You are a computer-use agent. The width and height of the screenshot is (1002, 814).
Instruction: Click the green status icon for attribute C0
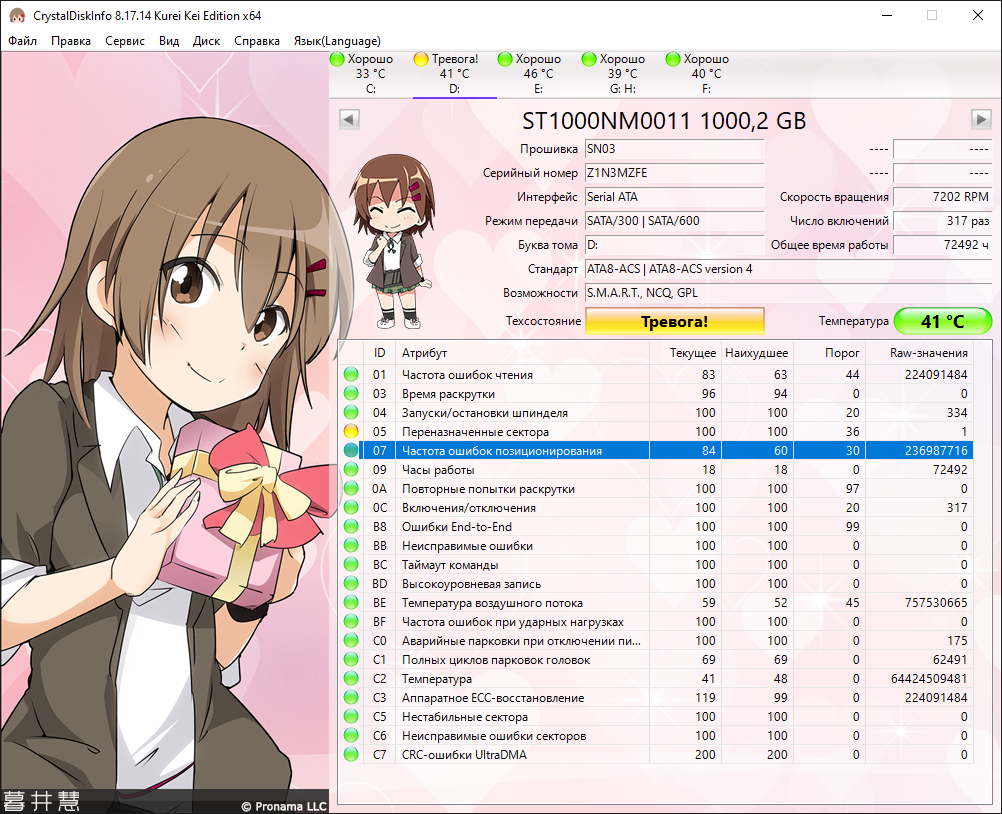(351, 641)
